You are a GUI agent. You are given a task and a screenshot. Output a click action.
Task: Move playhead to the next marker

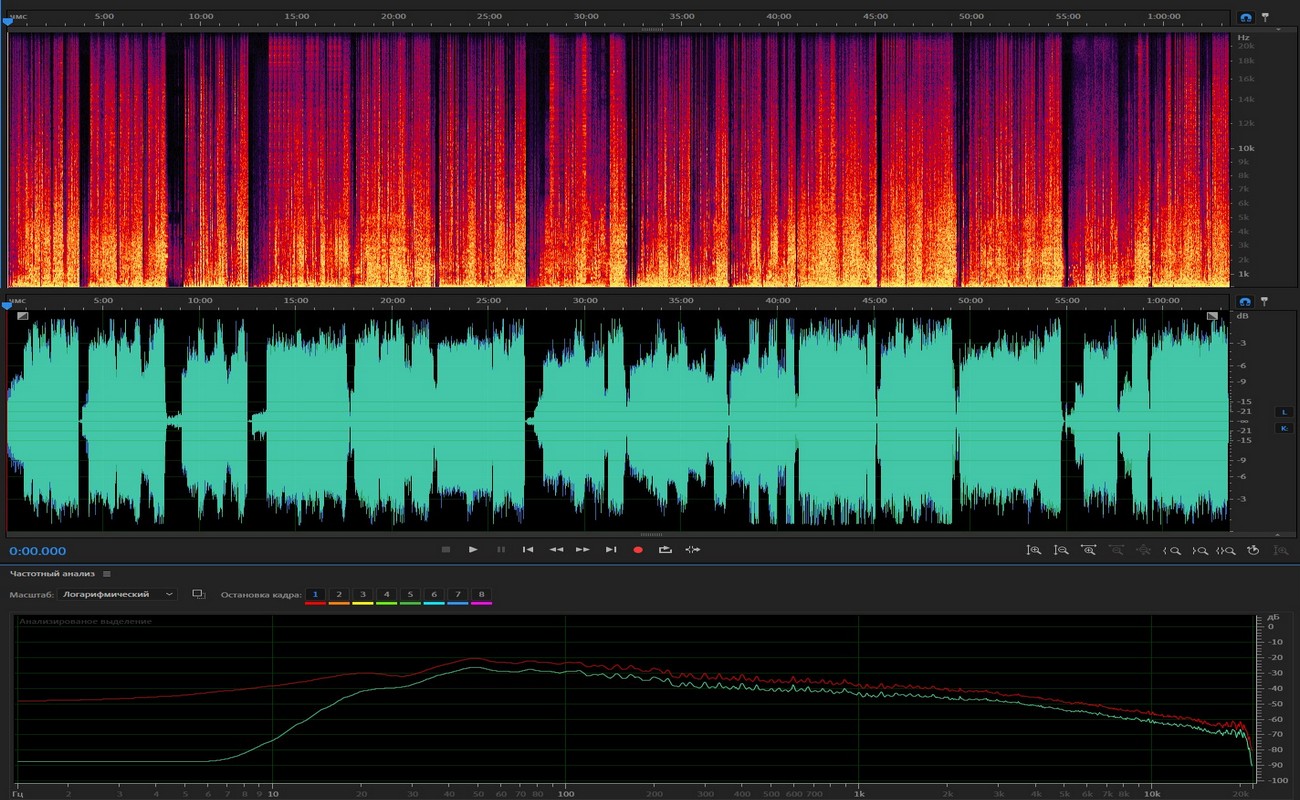click(611, 549)
